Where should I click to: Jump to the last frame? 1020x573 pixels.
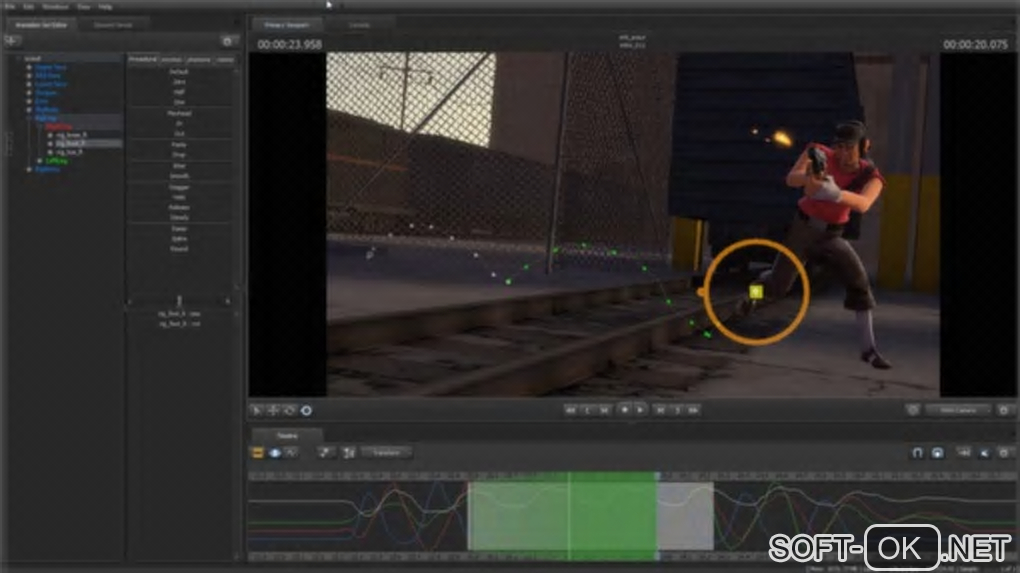[x=693, y=410]
